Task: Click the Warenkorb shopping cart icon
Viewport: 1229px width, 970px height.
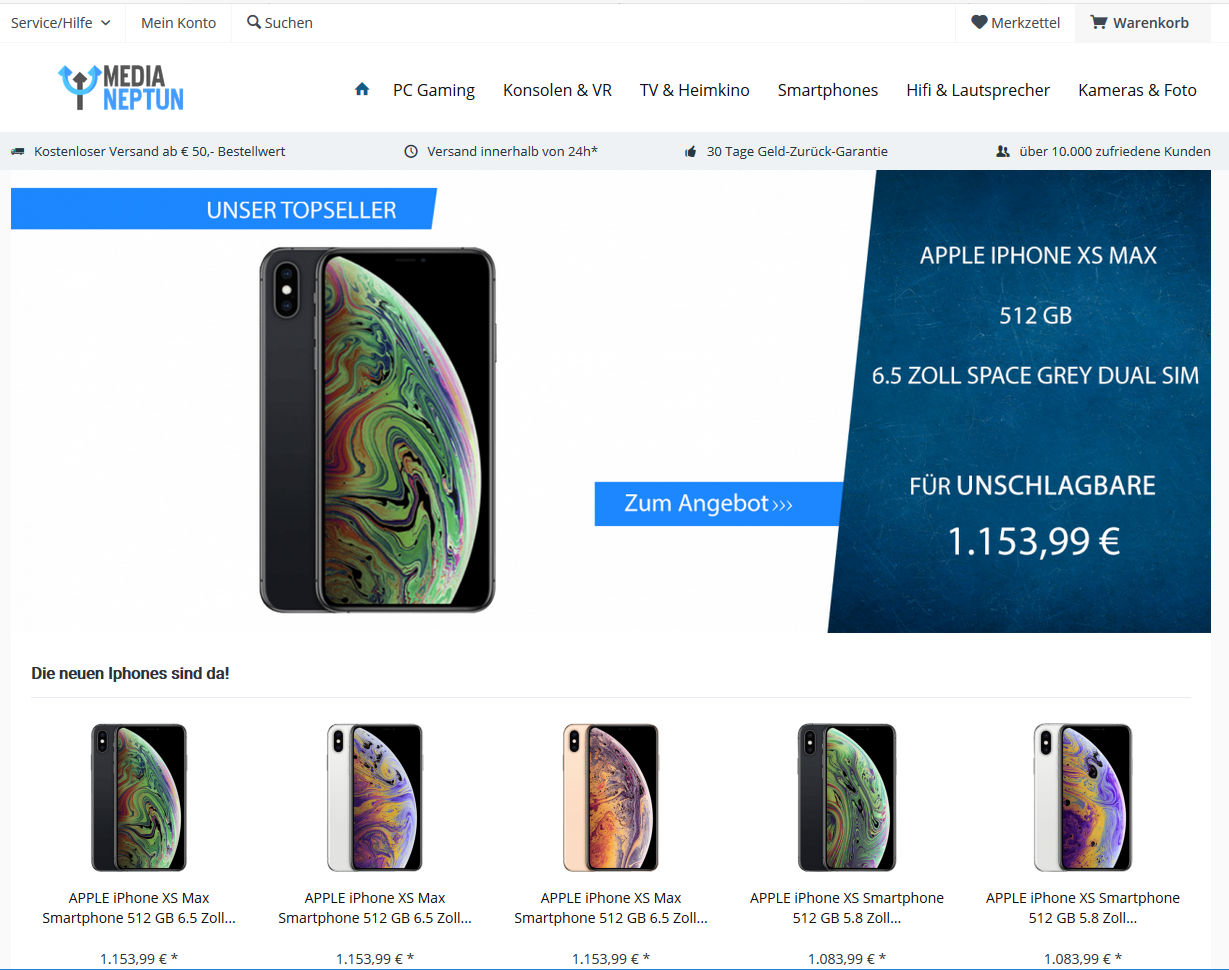Action: (1099, 22)
